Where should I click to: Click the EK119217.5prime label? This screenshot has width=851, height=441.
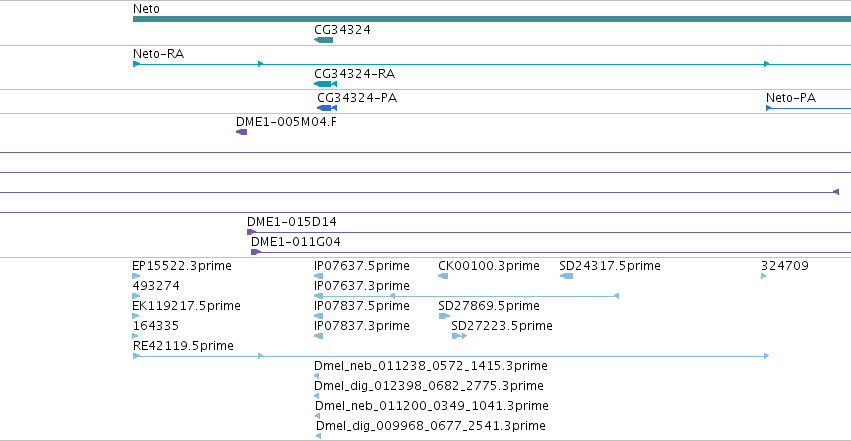tap(186, 306)
